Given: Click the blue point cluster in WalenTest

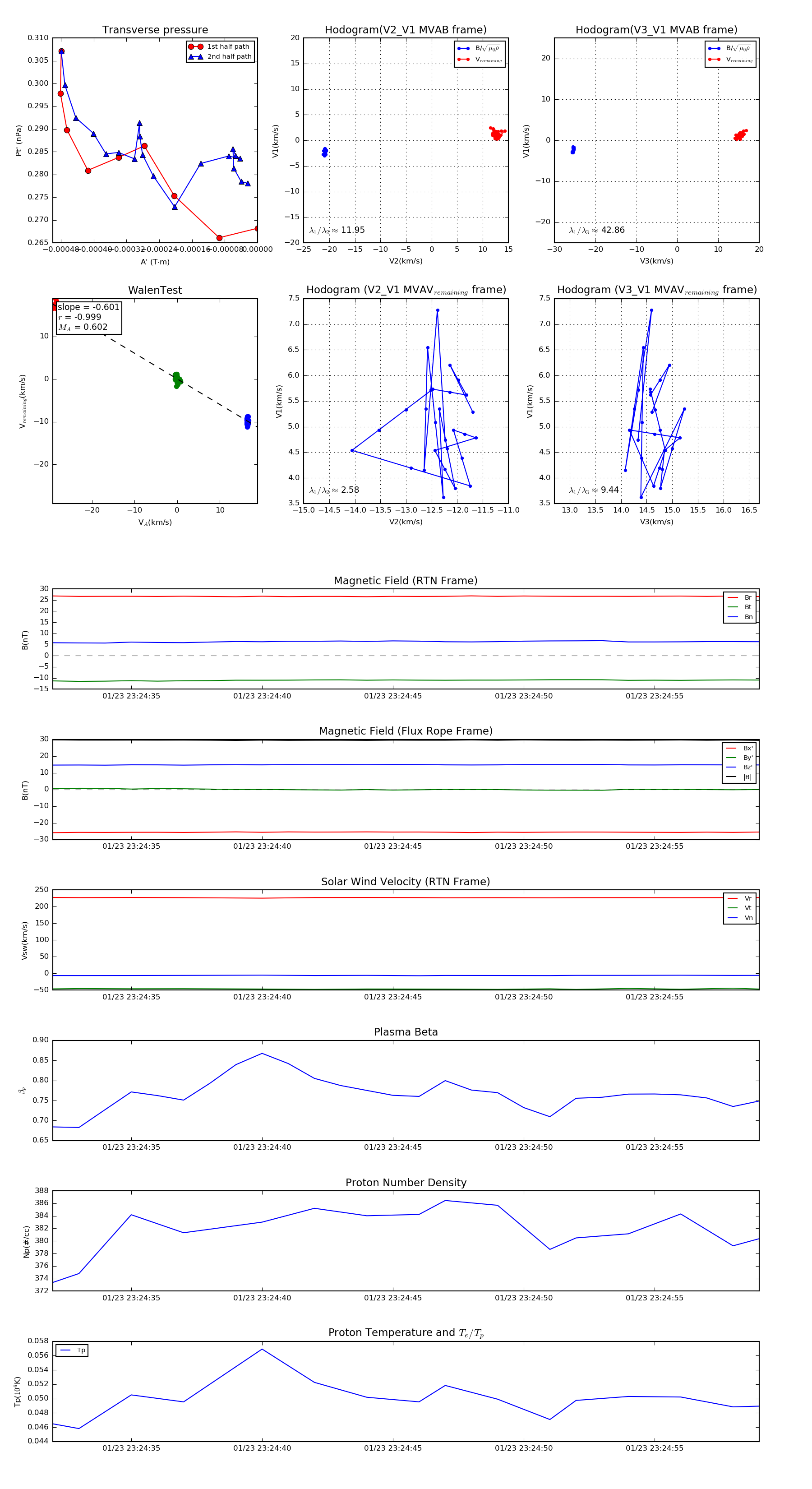Looking at the screenshot, I should click(247, 421).
